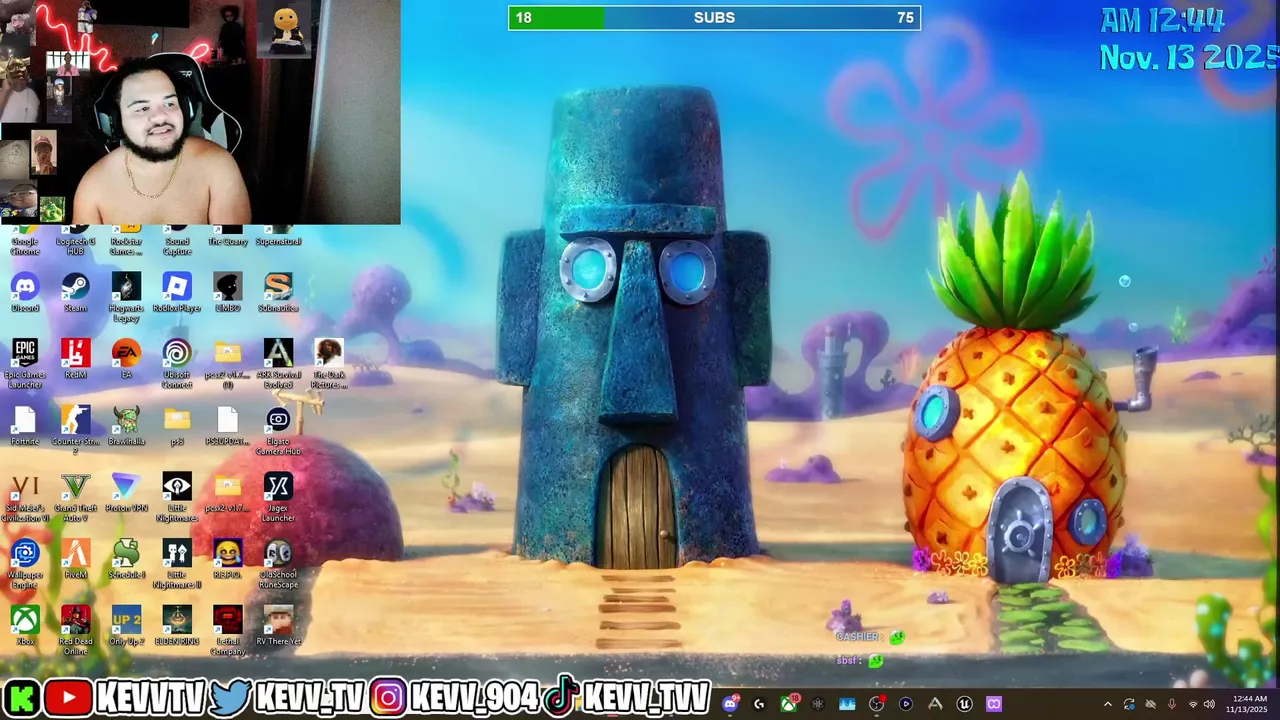Image resolution: width=1280 pixels, height=720 pixels.
Task: Select the LIMBO game shortcut
Action: (228, 292)
